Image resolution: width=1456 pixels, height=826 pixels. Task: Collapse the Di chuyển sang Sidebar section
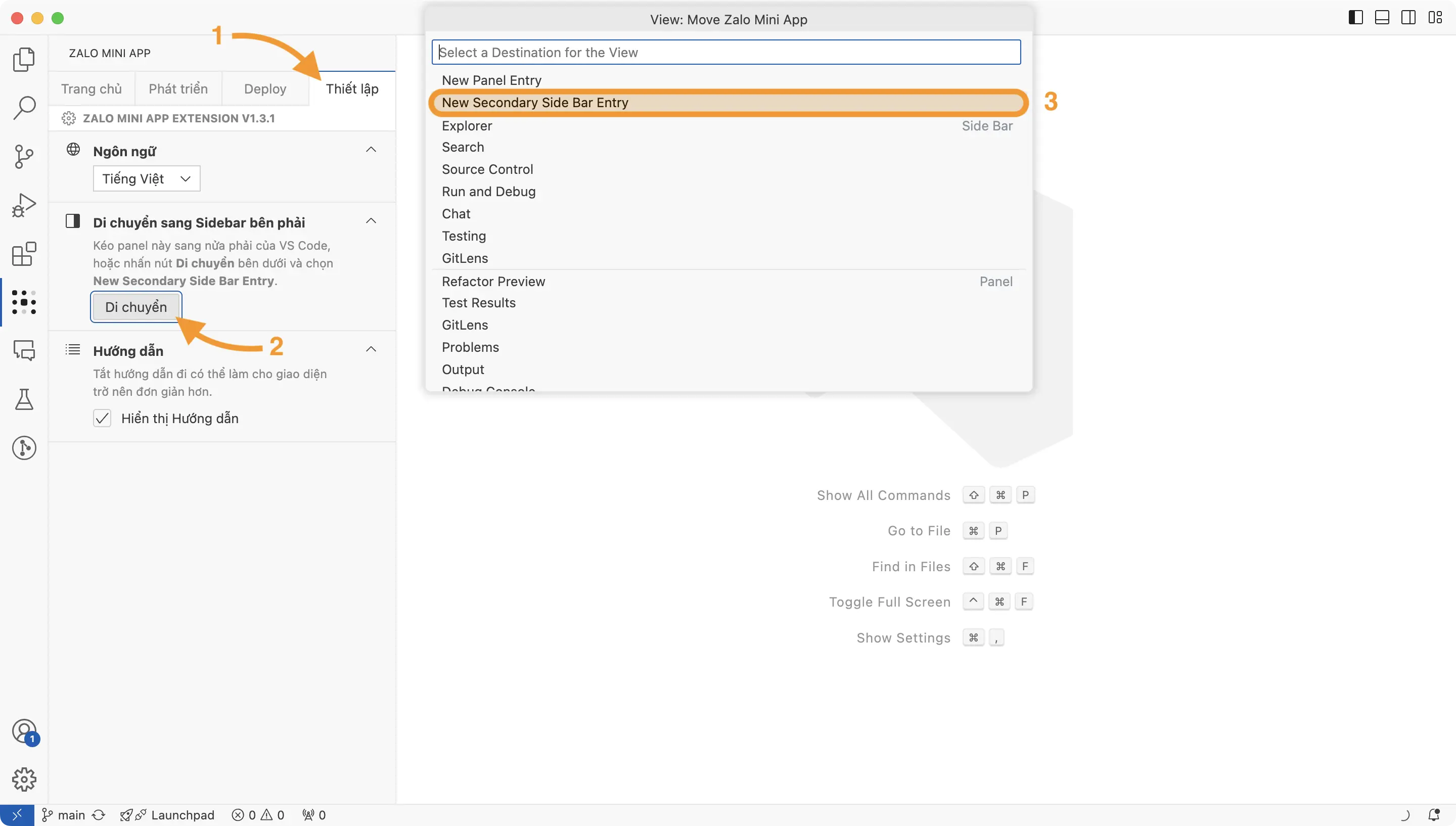pos(371,221)
